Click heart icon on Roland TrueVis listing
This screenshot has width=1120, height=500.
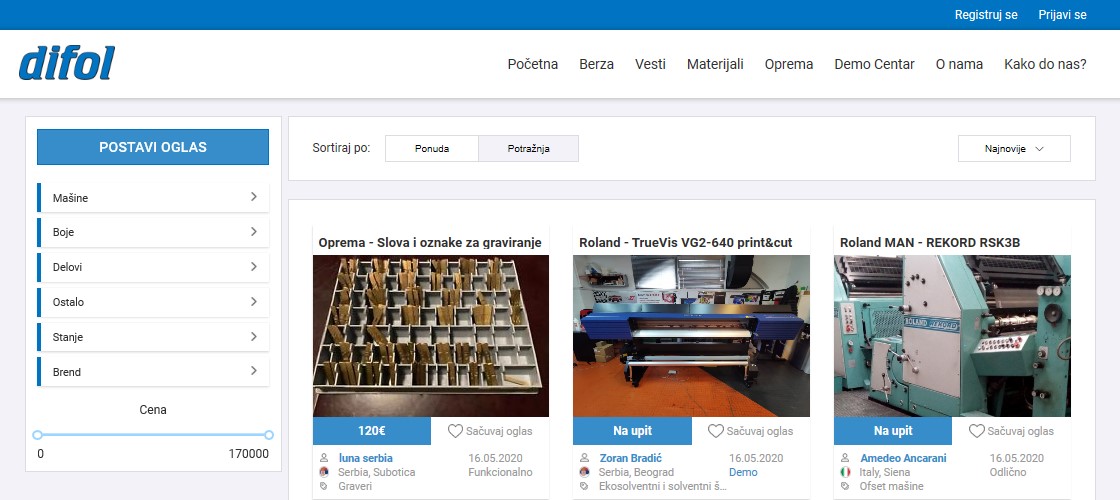pos(715,431)
